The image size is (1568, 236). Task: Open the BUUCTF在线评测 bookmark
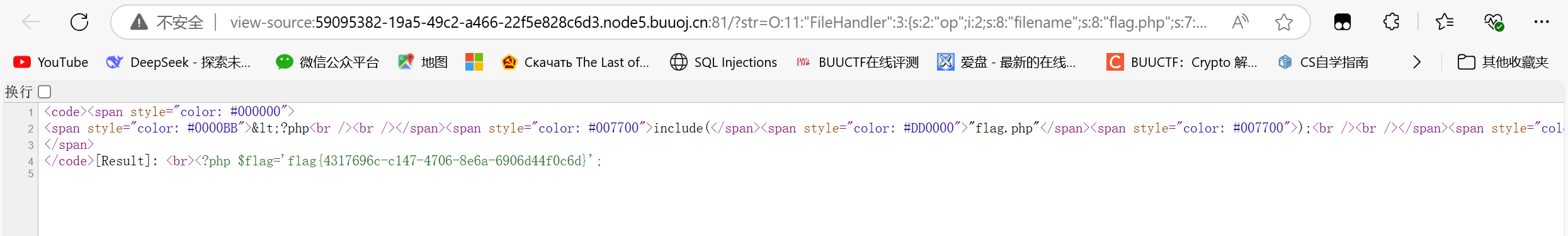tap(858, 62)
